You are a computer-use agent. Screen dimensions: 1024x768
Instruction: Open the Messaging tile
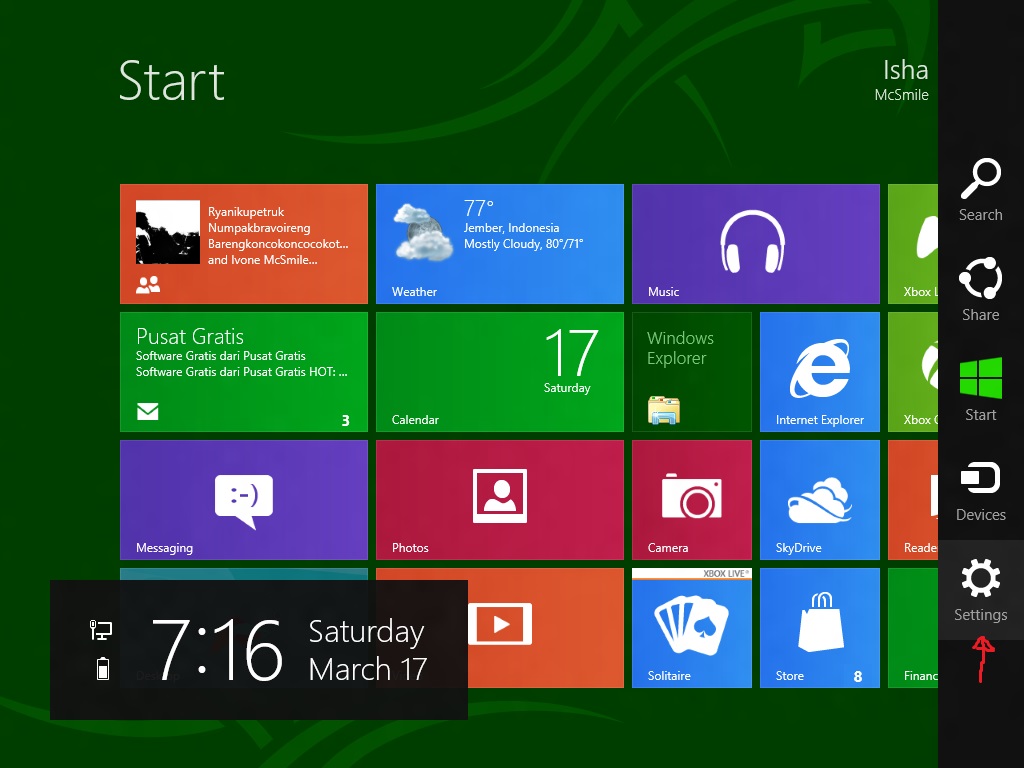(x=244, y=500)
